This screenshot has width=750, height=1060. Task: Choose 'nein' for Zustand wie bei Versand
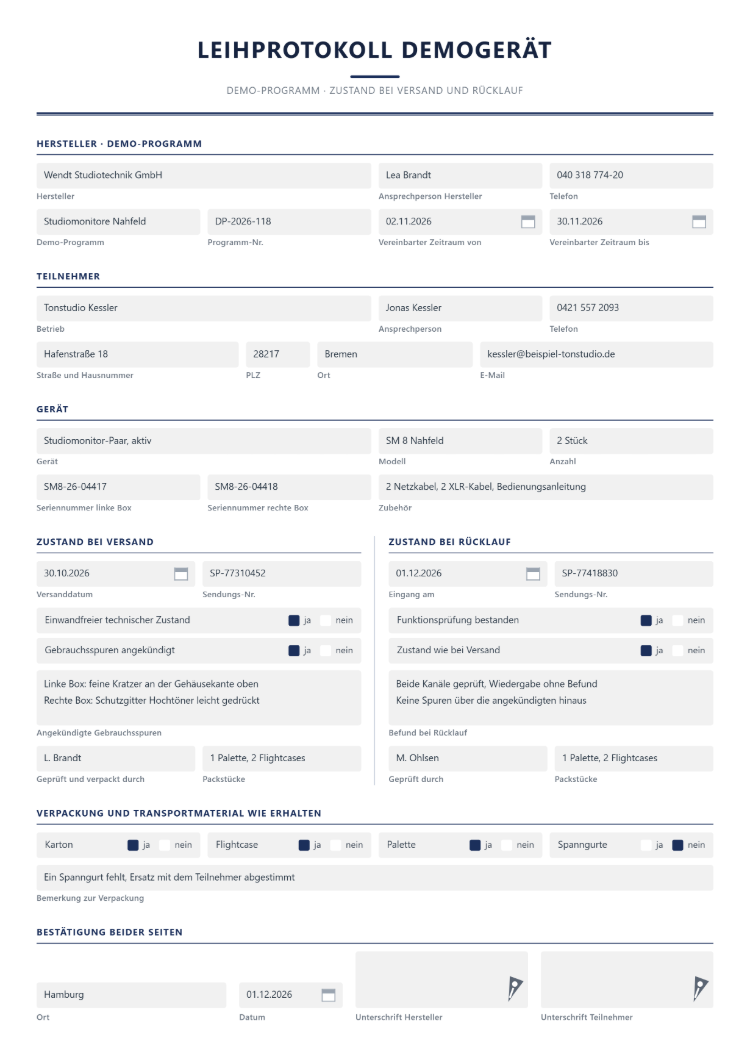tap(678, 650)
